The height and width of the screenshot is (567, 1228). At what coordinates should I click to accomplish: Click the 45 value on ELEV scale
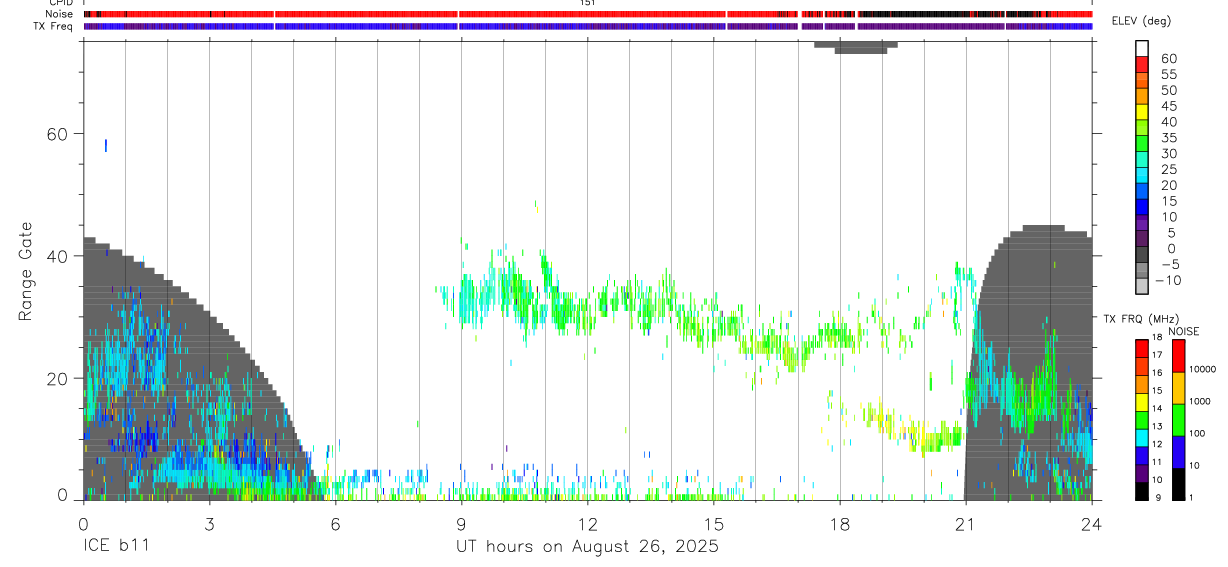pyautogui.click(x=1168, y=106)
